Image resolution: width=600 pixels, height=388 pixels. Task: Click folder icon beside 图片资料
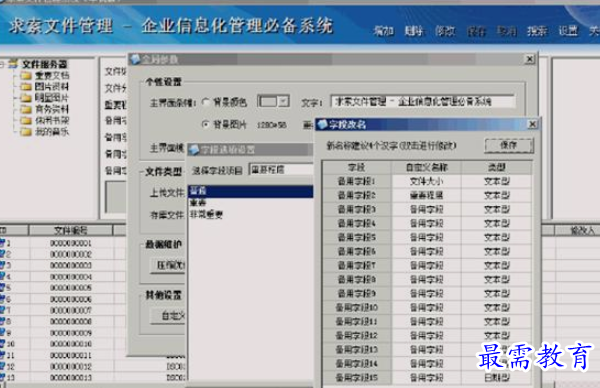[x=26, y=86]
